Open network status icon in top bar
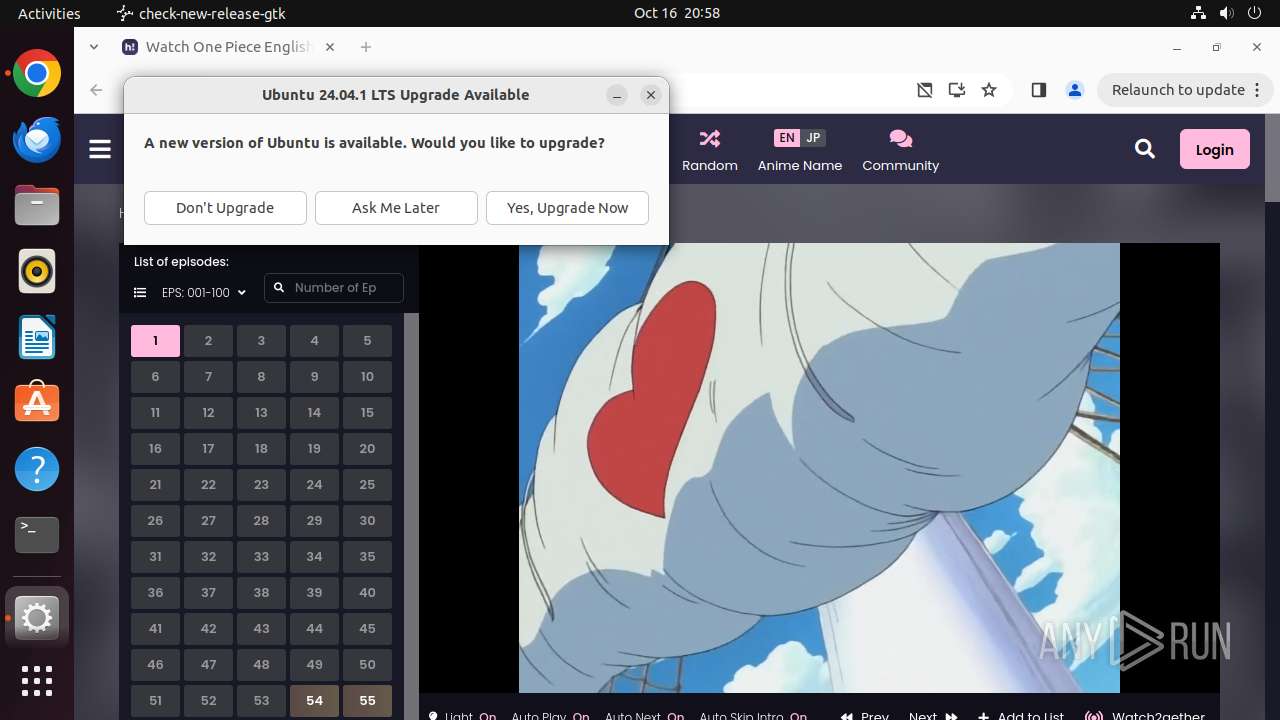Image resolution: width=1280 pixels, height=720 pixels. 1198,13
